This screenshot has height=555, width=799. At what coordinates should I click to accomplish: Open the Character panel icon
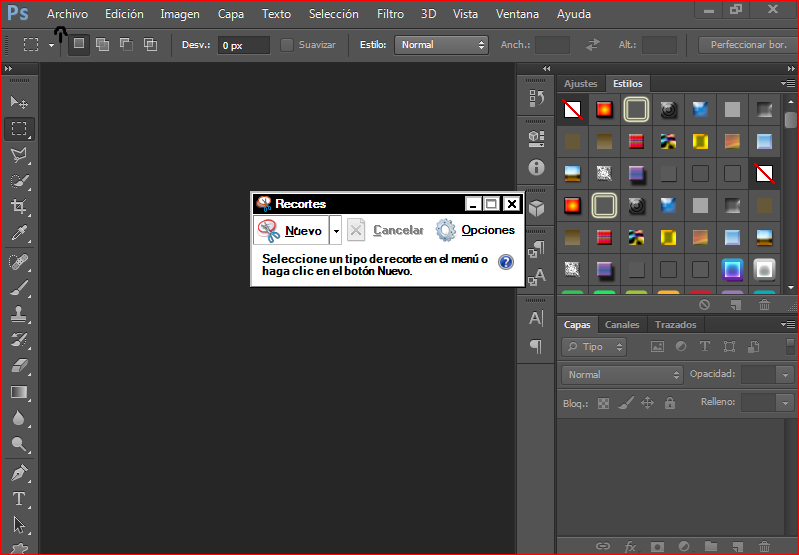(x=536, y=318)
